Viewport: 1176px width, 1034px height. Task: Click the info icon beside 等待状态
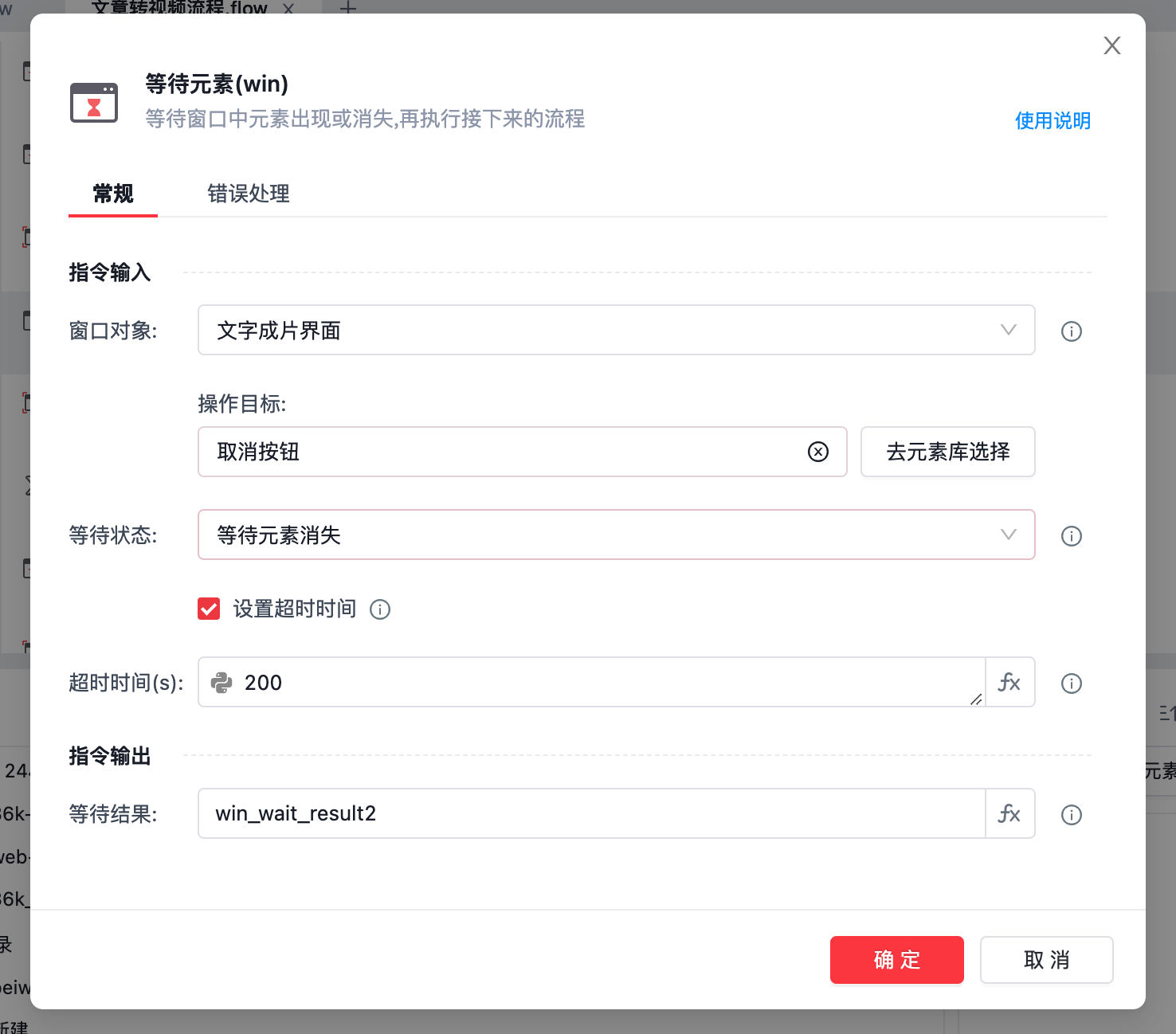point(1072,535)
